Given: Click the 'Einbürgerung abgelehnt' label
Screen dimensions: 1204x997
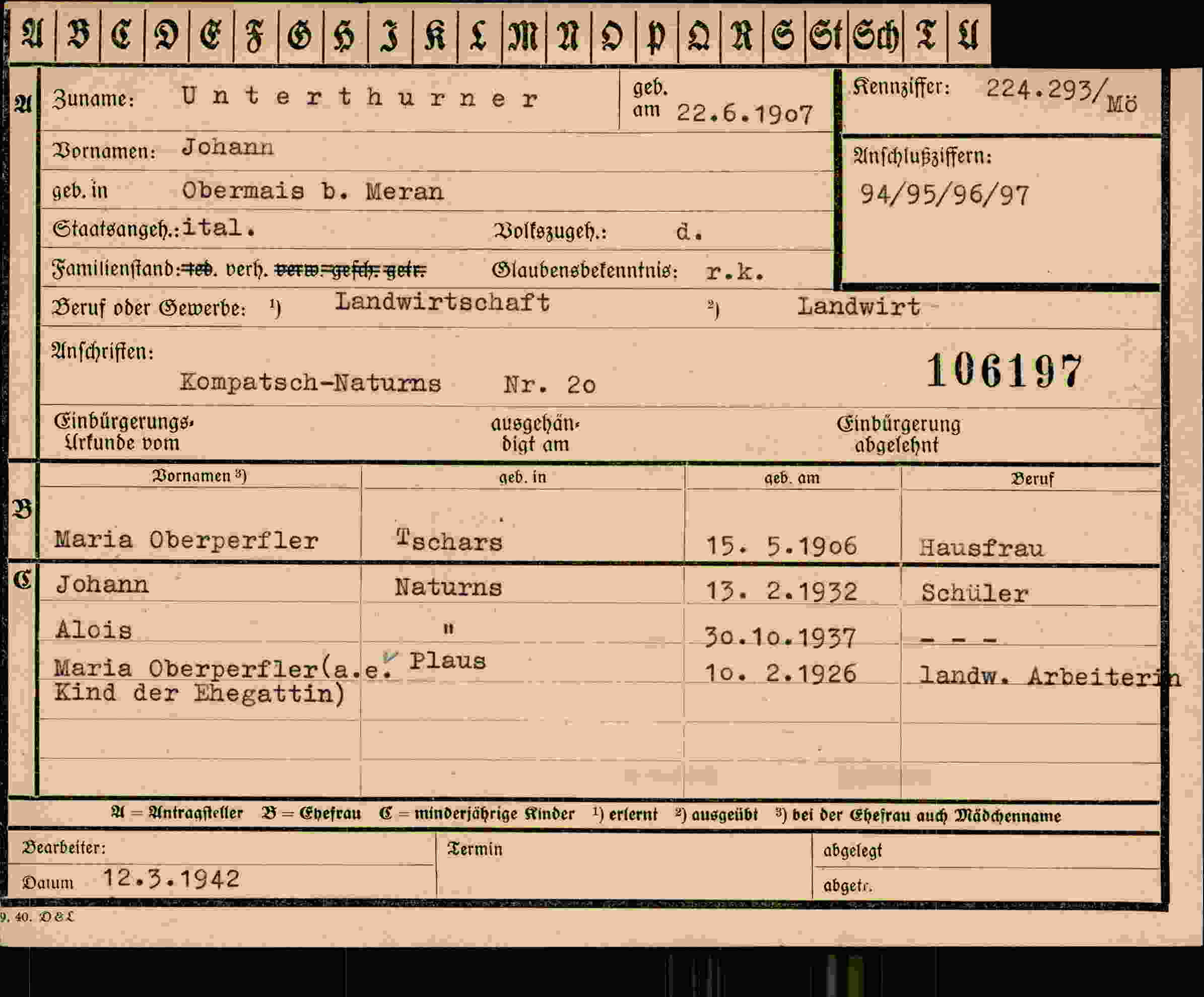Looking at the screenshot, I should [898, 435].
